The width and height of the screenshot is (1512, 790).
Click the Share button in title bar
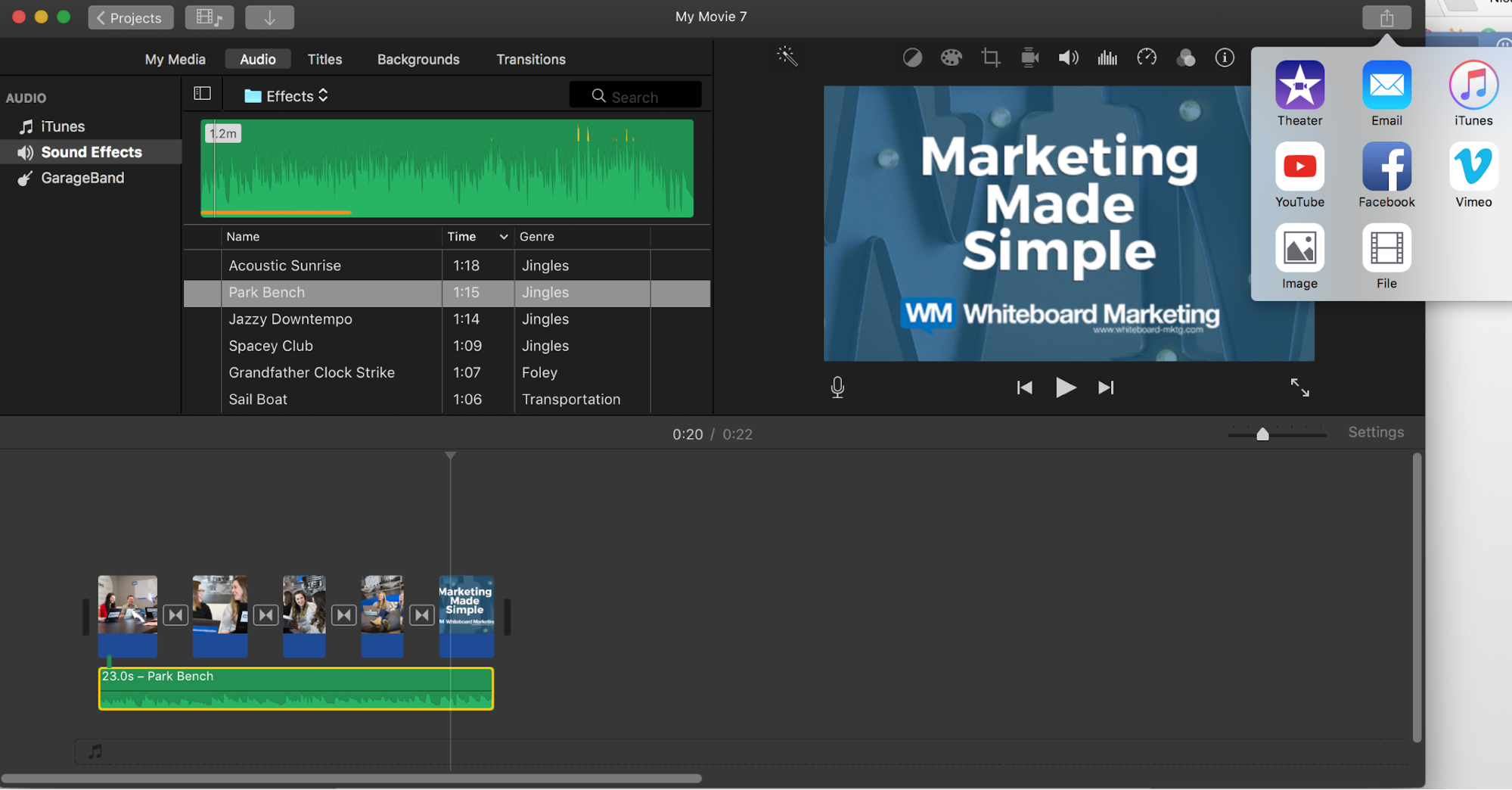point(1386,17)
